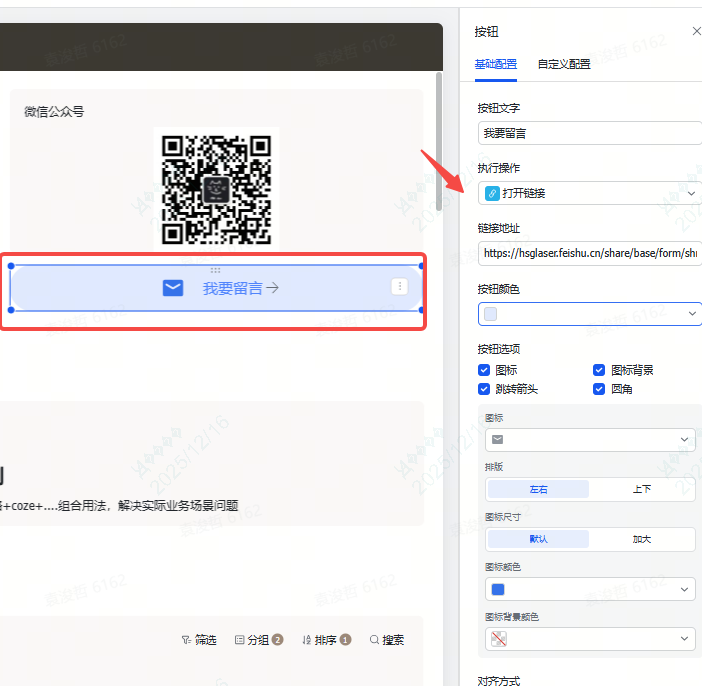Click the three-dot menu on 我要留言 button

click(x=400, y=287)
